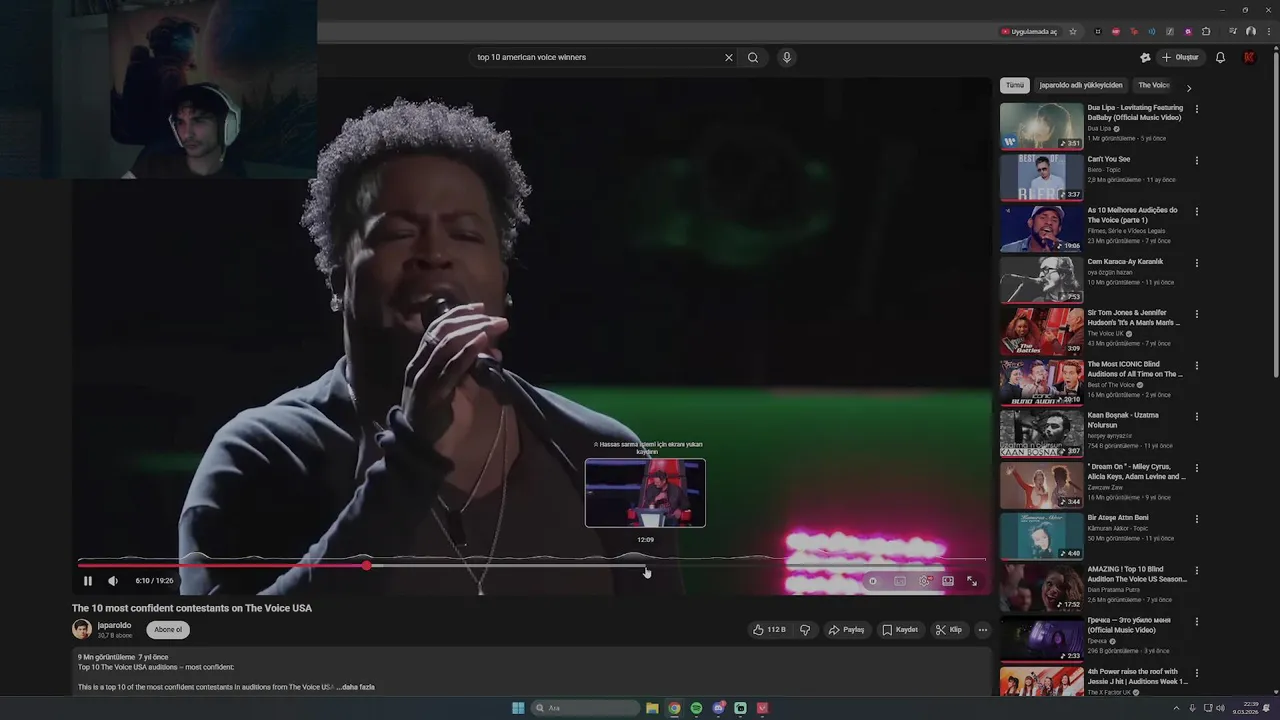Open Spotify from the taskbar
This screenshot has height=720, width=1280.
pyautogui.click(x=697, y=708)
